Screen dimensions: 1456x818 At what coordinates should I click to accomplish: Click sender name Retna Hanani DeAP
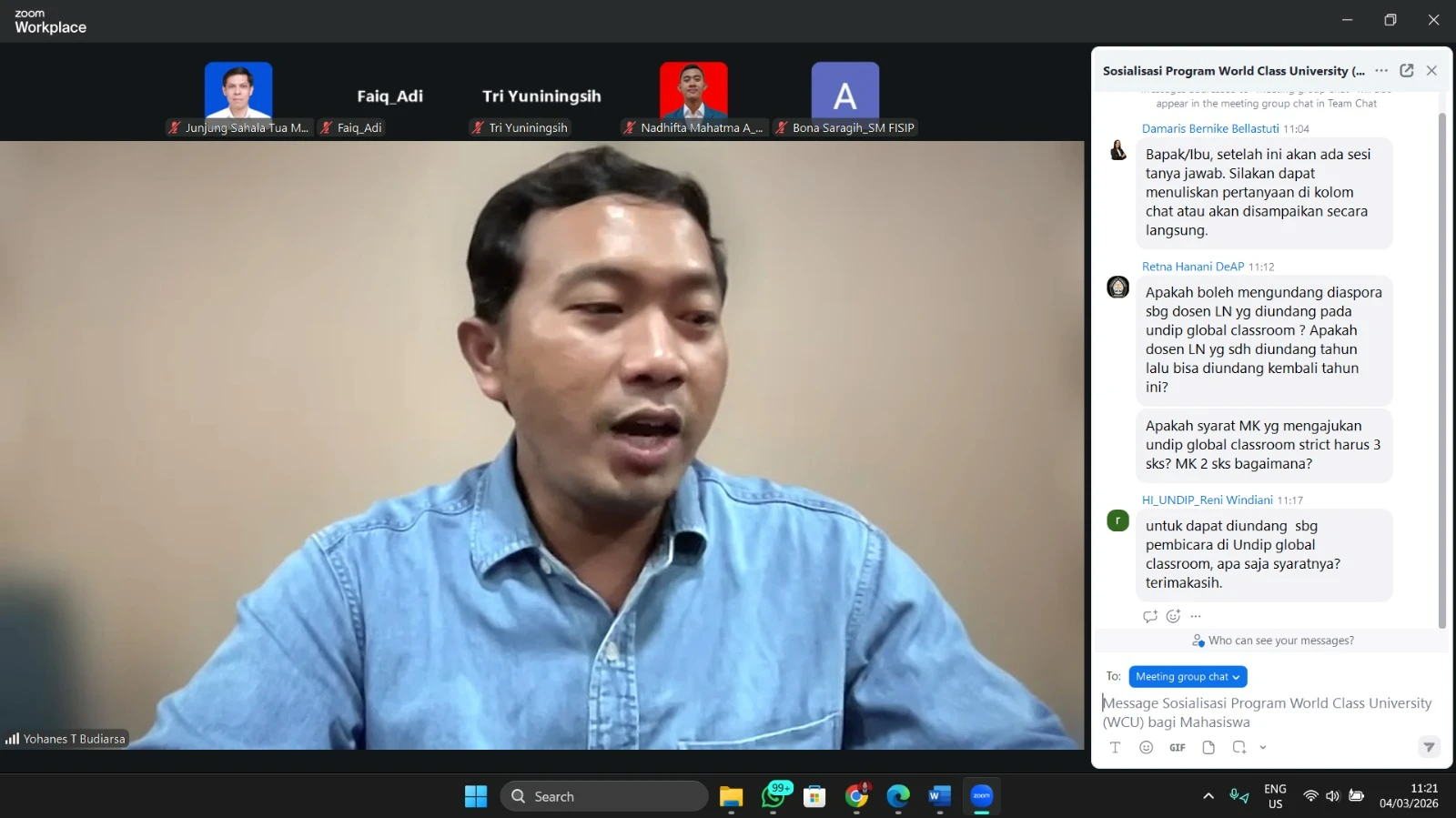click(x=1192, y=267)
